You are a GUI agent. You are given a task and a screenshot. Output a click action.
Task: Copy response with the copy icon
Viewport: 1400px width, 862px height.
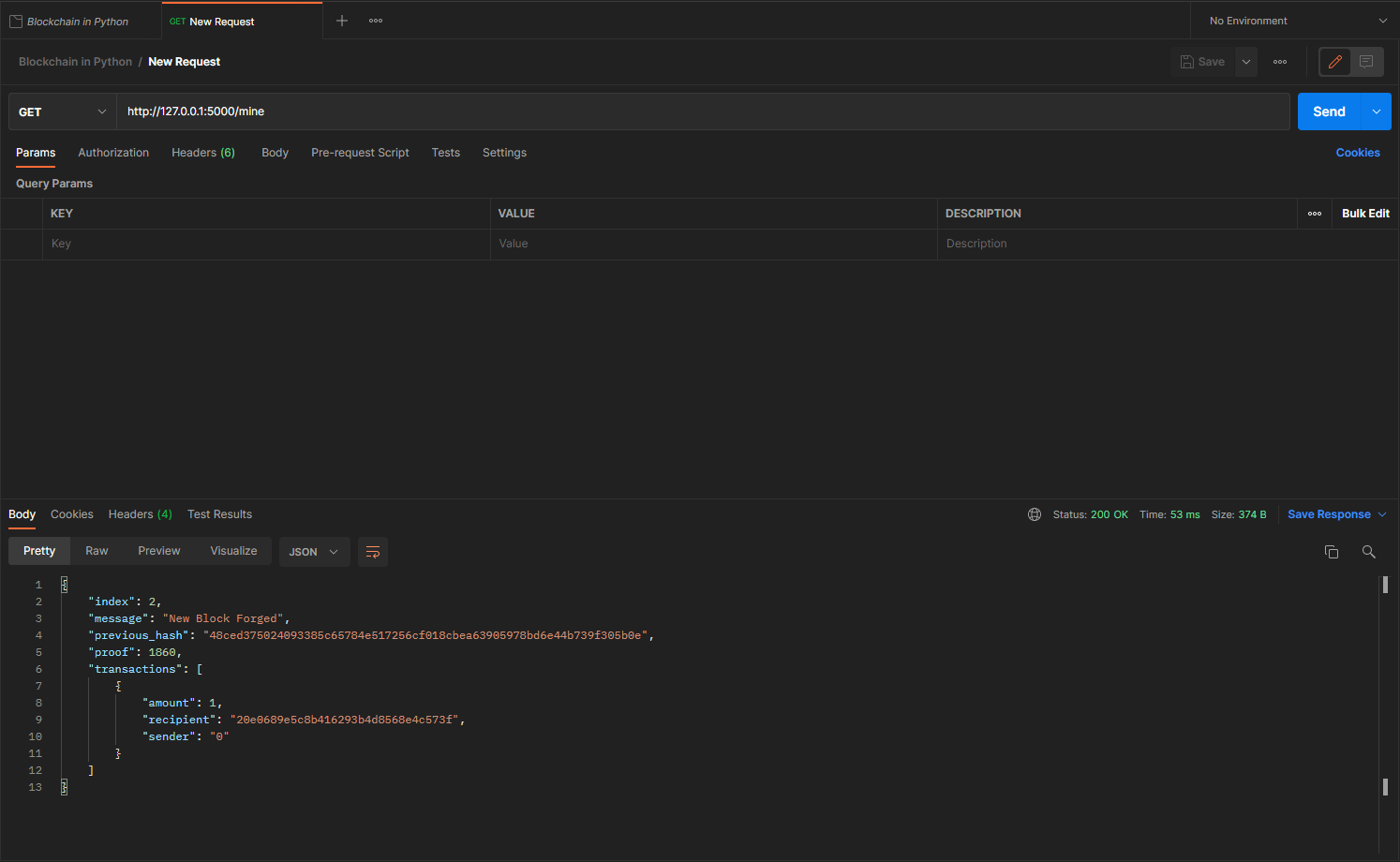1331,552
